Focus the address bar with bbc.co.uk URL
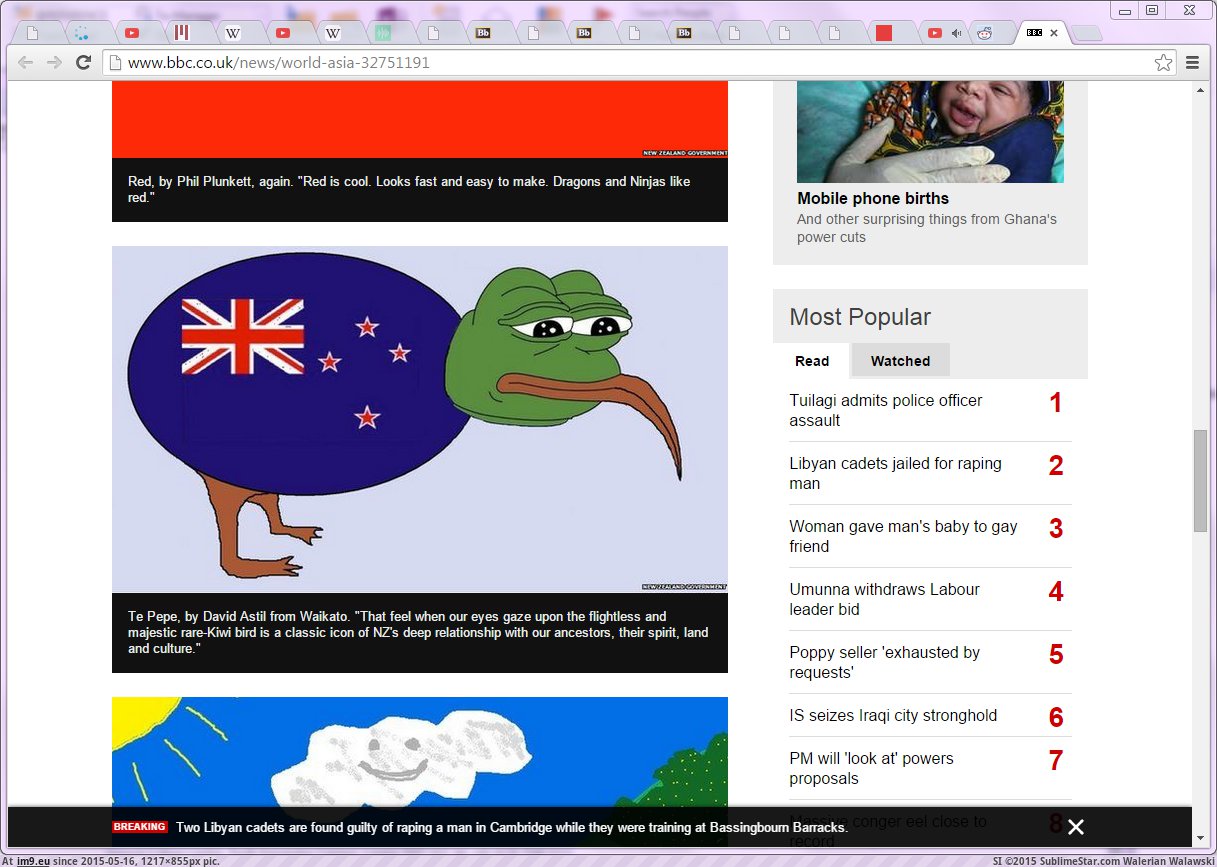The width and height of the screenshot is (1217, 867). point(638,62)
